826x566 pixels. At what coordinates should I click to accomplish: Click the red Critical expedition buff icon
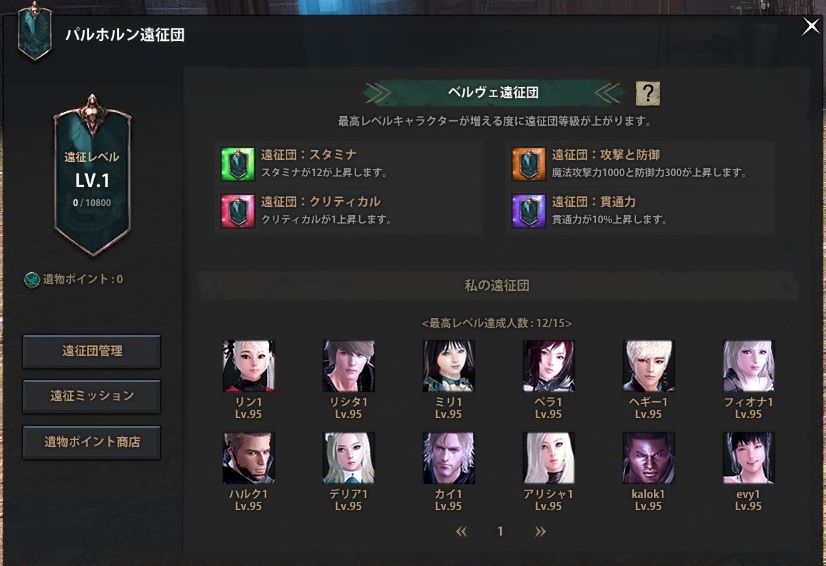pos(238,211)
